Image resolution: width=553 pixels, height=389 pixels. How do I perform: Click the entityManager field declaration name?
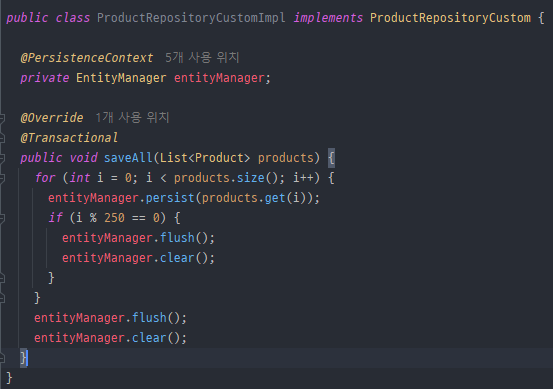[x=219, y=78]
